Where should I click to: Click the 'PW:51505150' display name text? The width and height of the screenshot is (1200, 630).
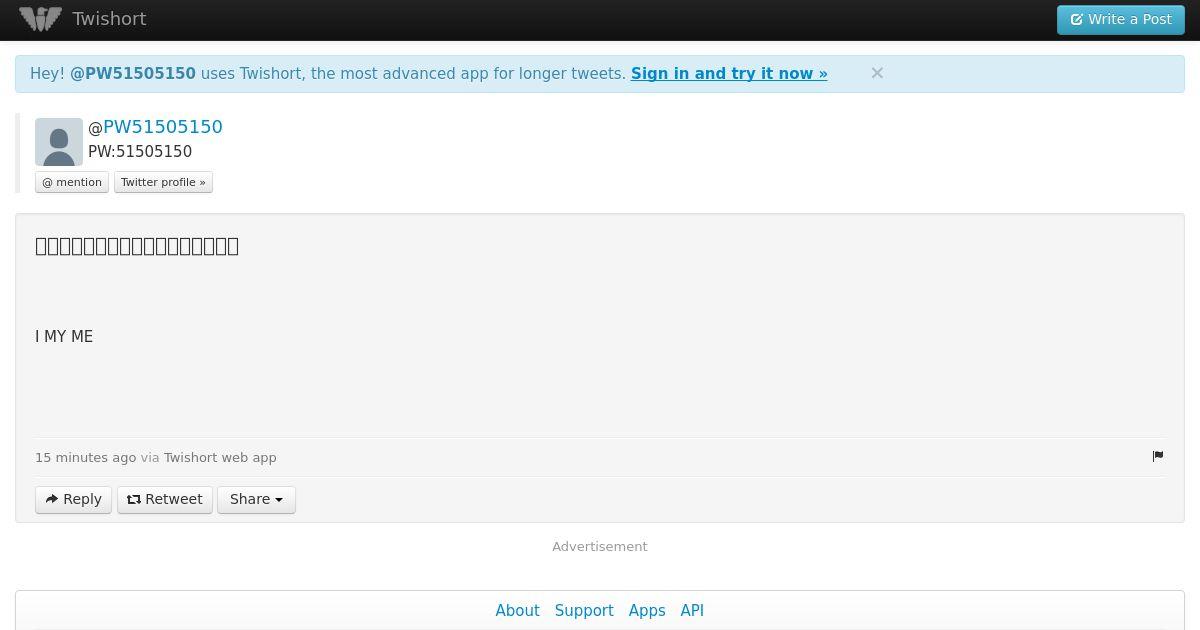pos(140,152)
